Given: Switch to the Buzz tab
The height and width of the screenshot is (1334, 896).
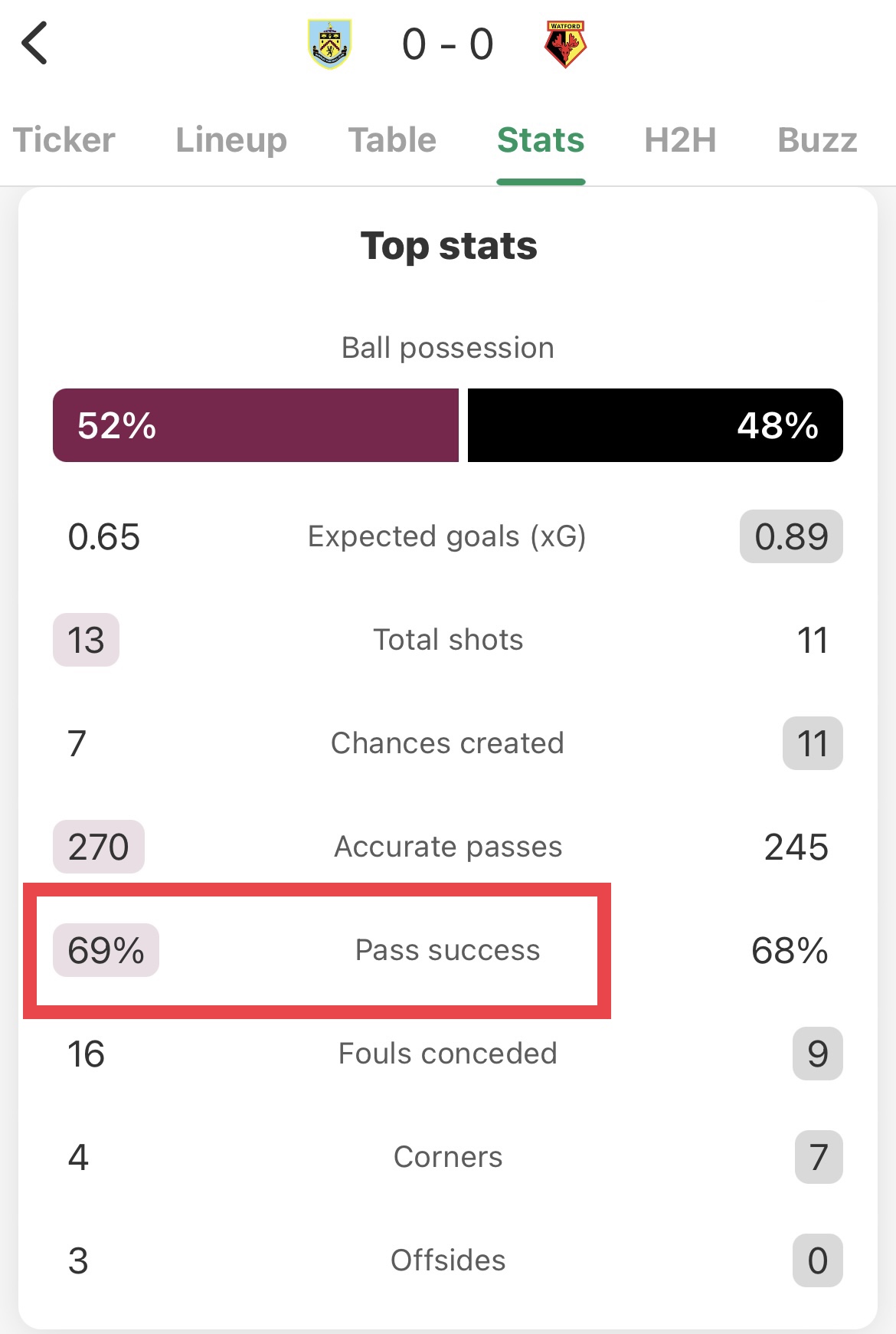Looking at the screenshot, I should 817,140.
